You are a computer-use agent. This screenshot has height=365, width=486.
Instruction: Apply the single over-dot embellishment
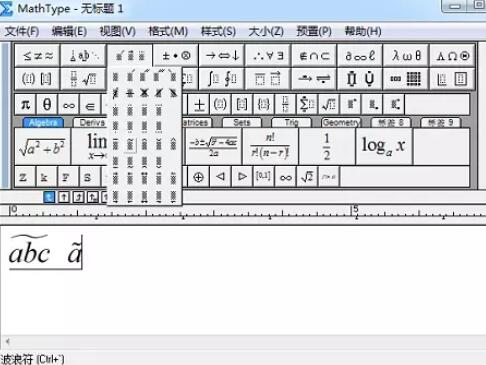[115, 110]
